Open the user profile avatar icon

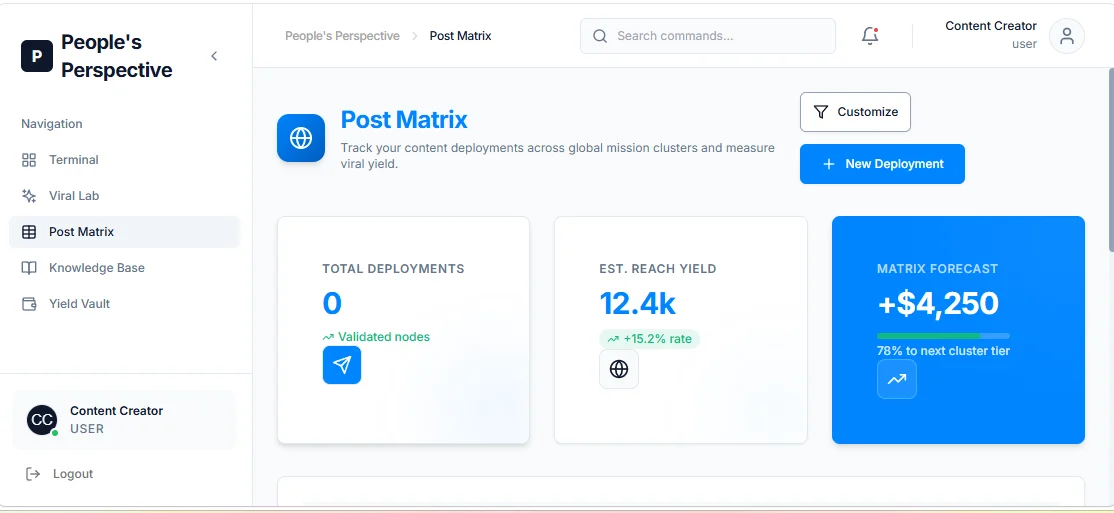[x=1067, y=36]
